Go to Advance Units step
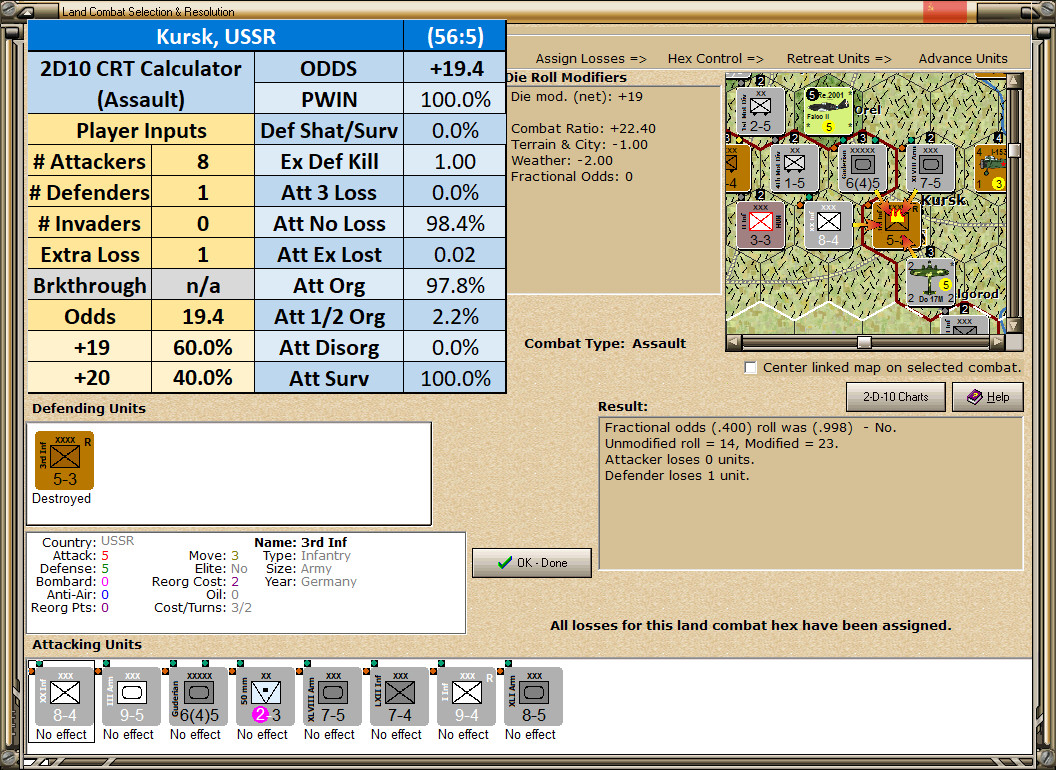The height and width of the screenshot is (770, 1056). [x=963, y=59]
